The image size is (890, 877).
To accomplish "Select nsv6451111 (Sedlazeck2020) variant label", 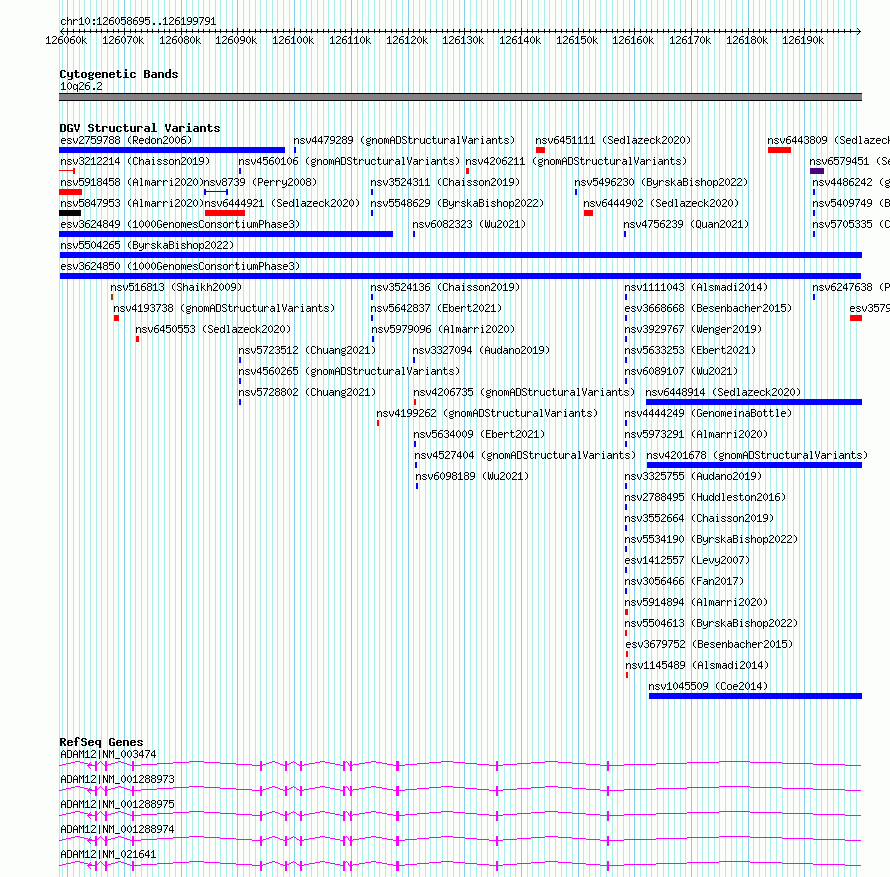I will click(613, 140).
